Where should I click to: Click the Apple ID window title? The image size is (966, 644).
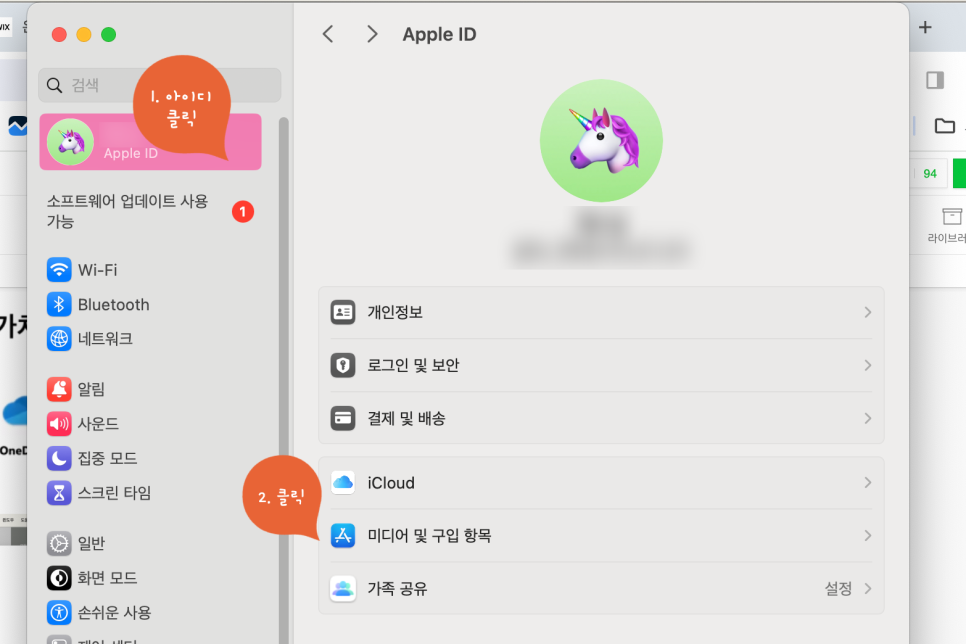439,35
